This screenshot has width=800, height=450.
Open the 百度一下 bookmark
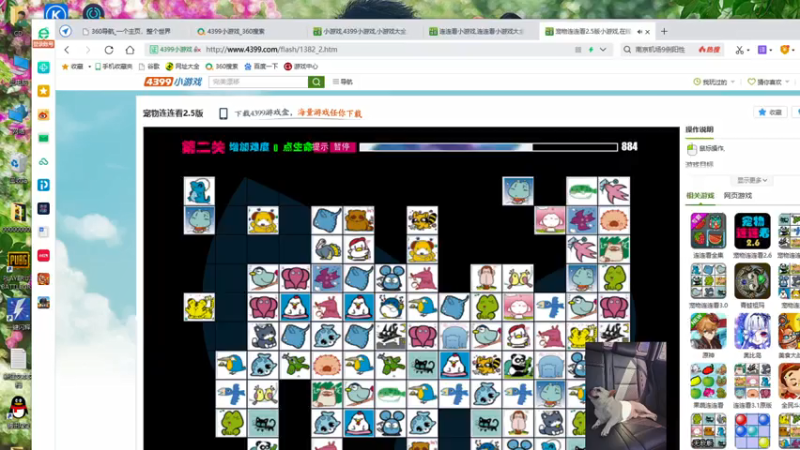(261, 66)
